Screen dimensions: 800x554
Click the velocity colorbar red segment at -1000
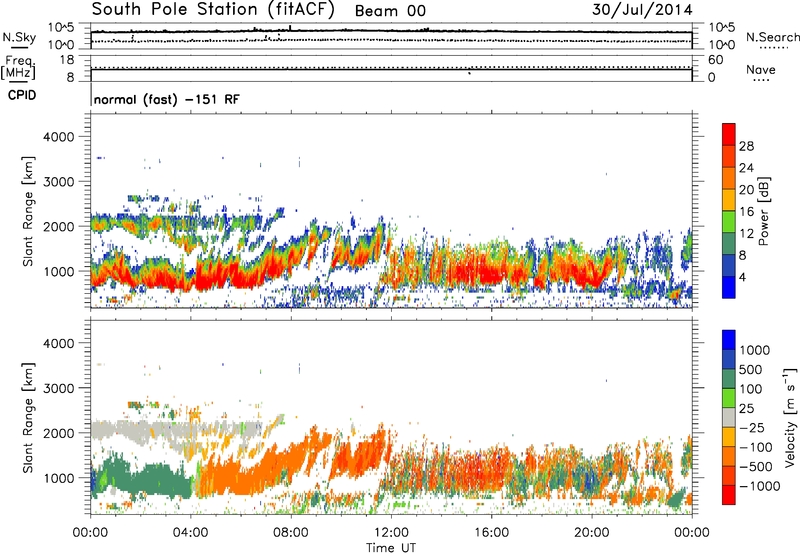click(729, 495)
